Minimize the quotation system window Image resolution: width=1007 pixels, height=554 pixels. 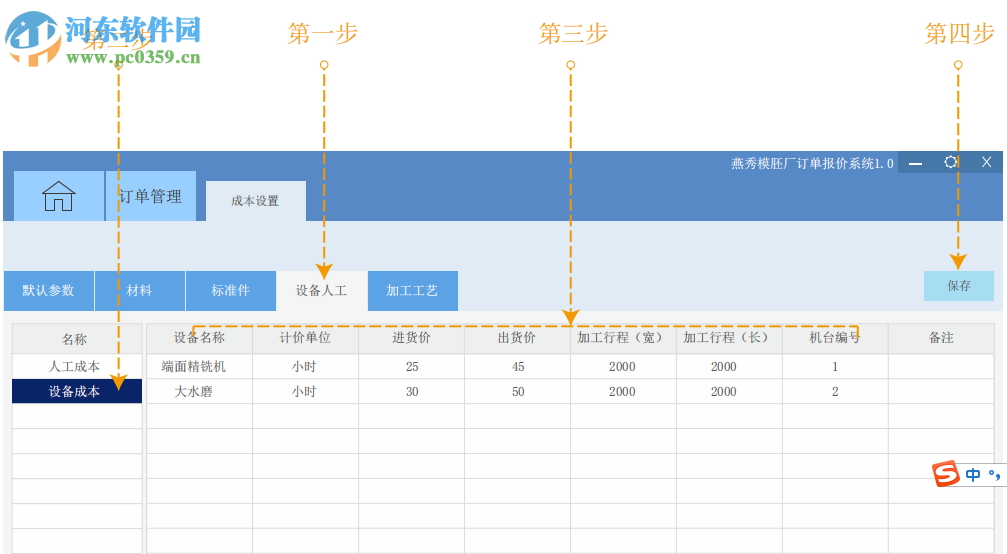point(916,164)
